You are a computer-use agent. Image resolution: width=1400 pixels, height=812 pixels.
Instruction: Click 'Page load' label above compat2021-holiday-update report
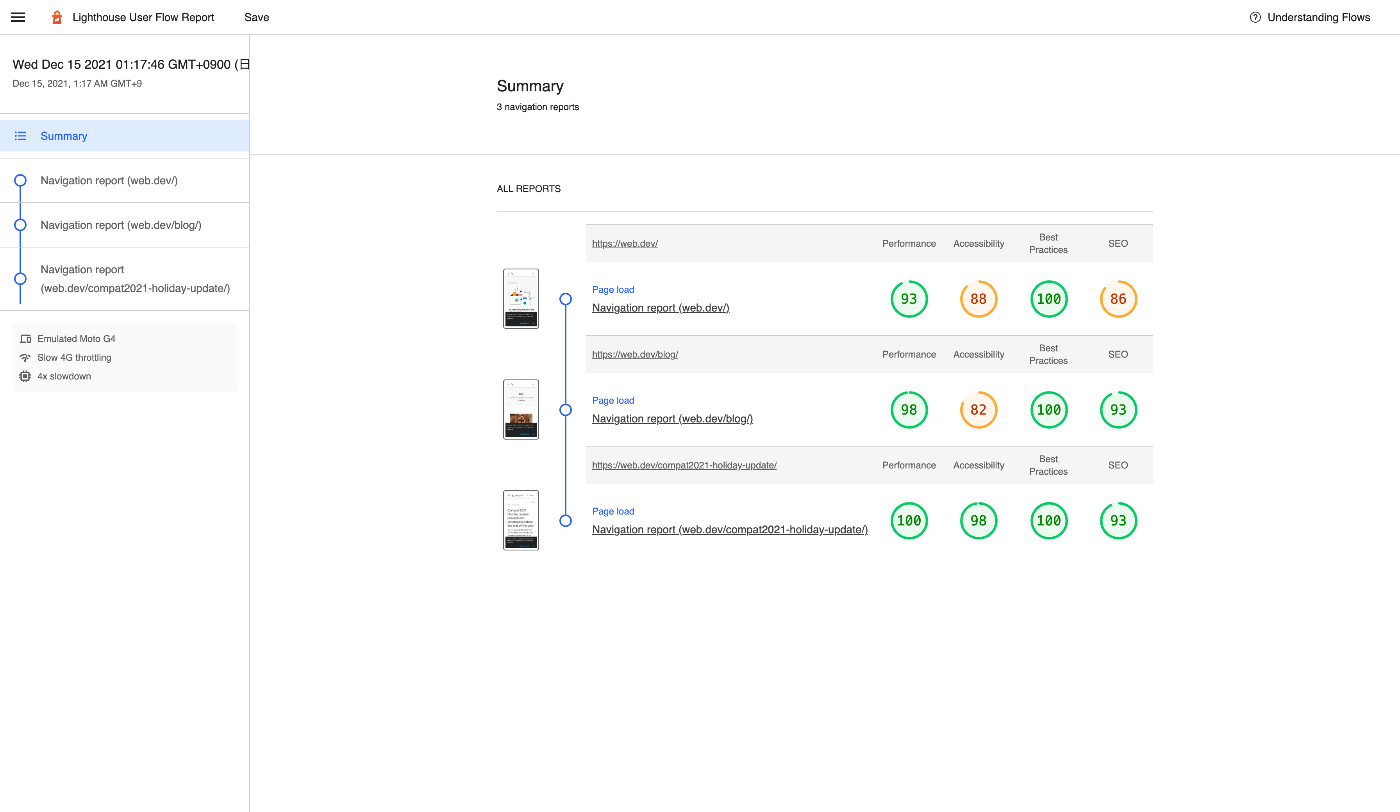[x=613, y=512]
